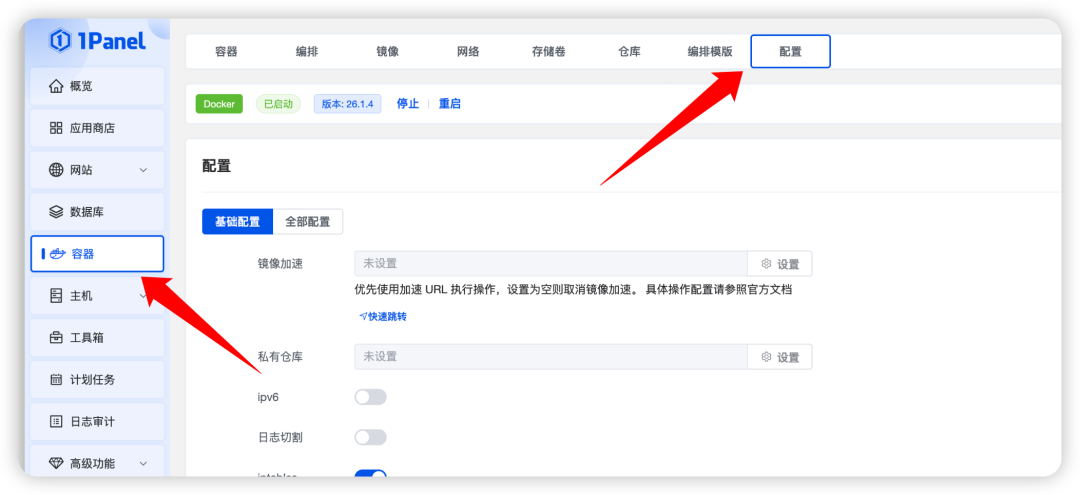Click the calendar icon beside 计划任务
The height and width of the screenshot is (495, 1080).
(x=56, y=380)
